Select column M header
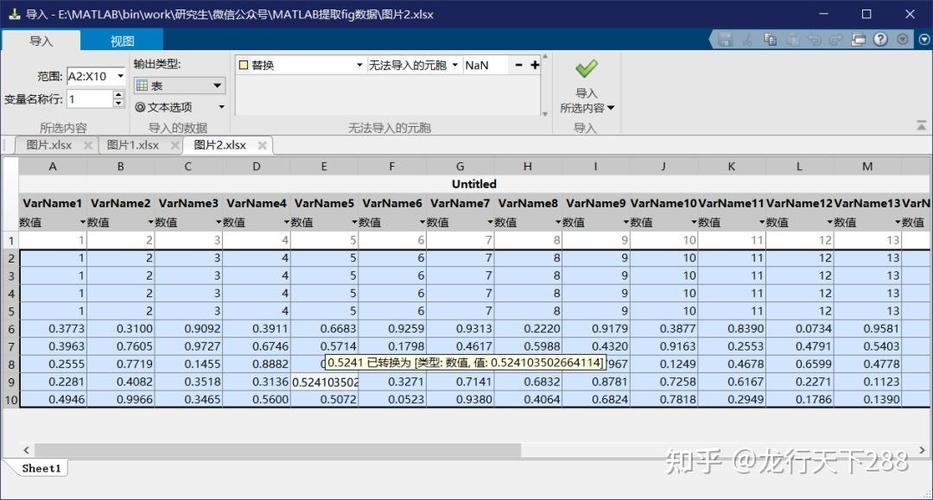Screen dimensions: 933x500 pos(867,167)
